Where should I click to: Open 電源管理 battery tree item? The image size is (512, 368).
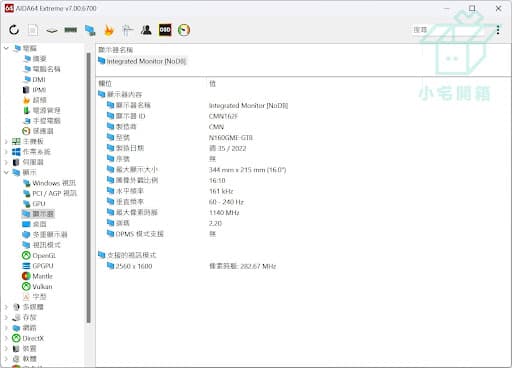pyautogui.click(x=41, y=110)
